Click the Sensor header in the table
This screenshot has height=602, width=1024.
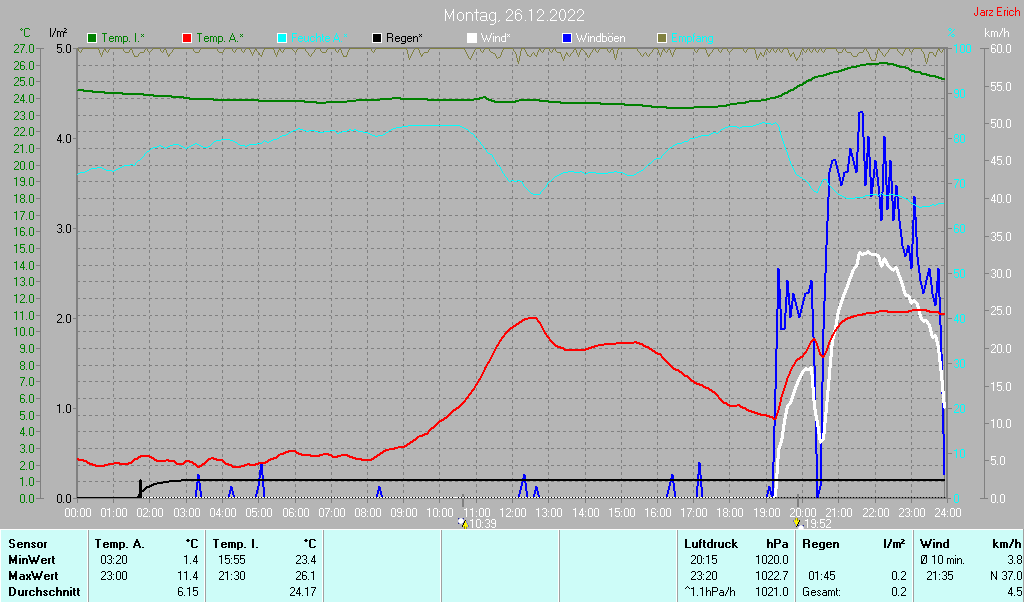pyautogui.click(x=27, y=545)
